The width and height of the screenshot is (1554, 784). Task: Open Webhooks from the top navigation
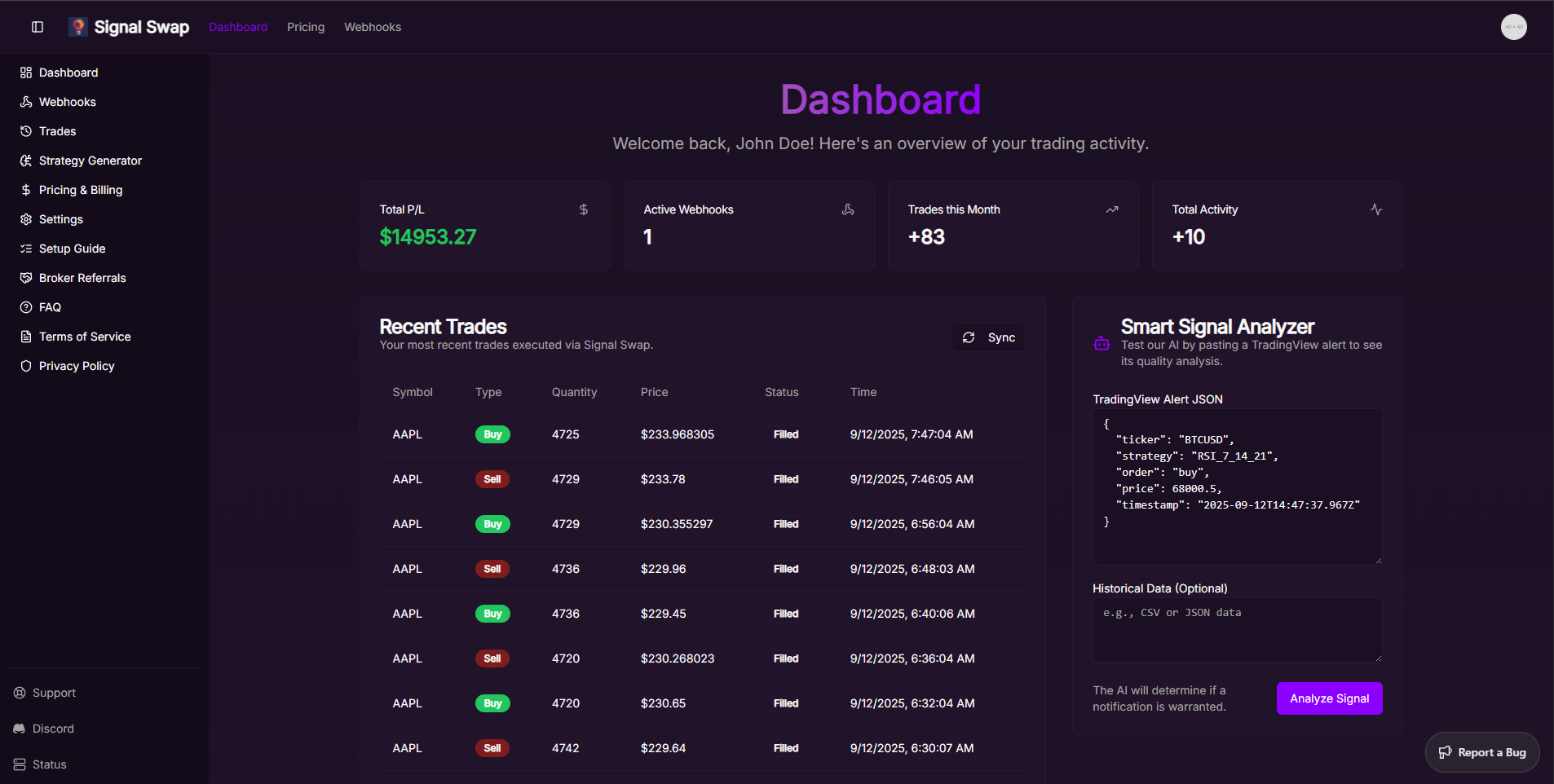click(x=372, y=26)
